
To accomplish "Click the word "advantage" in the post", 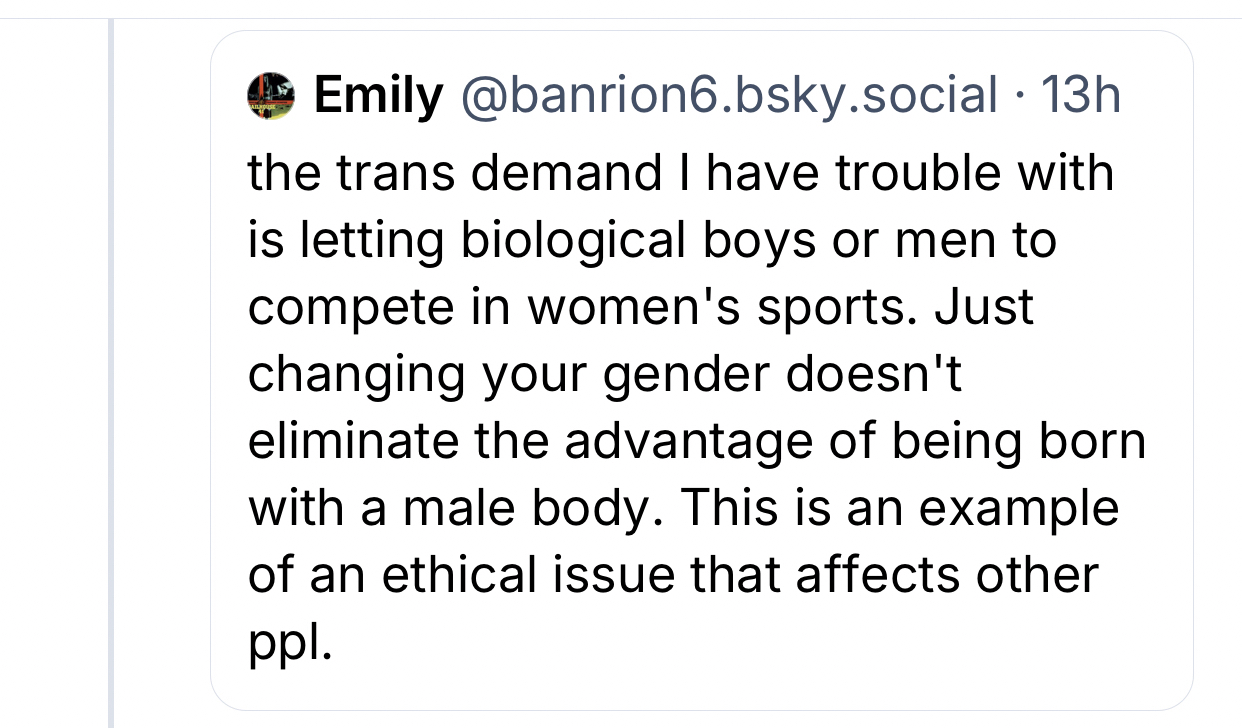I will point(708,442).
